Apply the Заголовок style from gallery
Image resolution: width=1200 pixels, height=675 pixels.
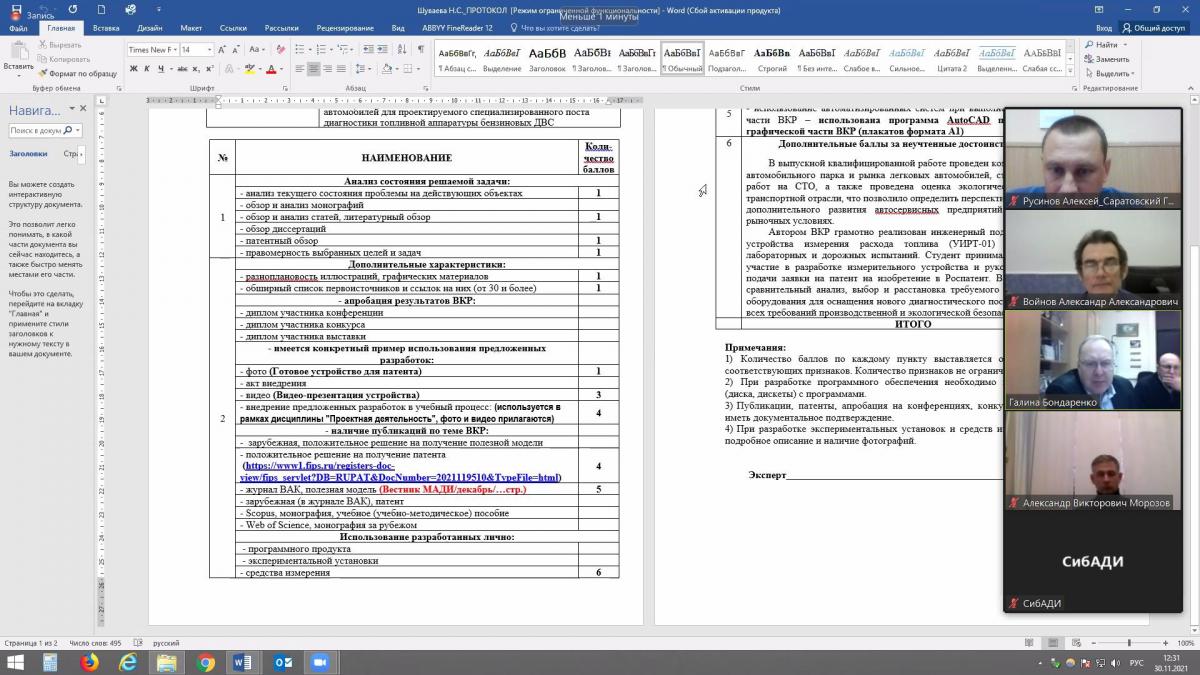(547, 58)
